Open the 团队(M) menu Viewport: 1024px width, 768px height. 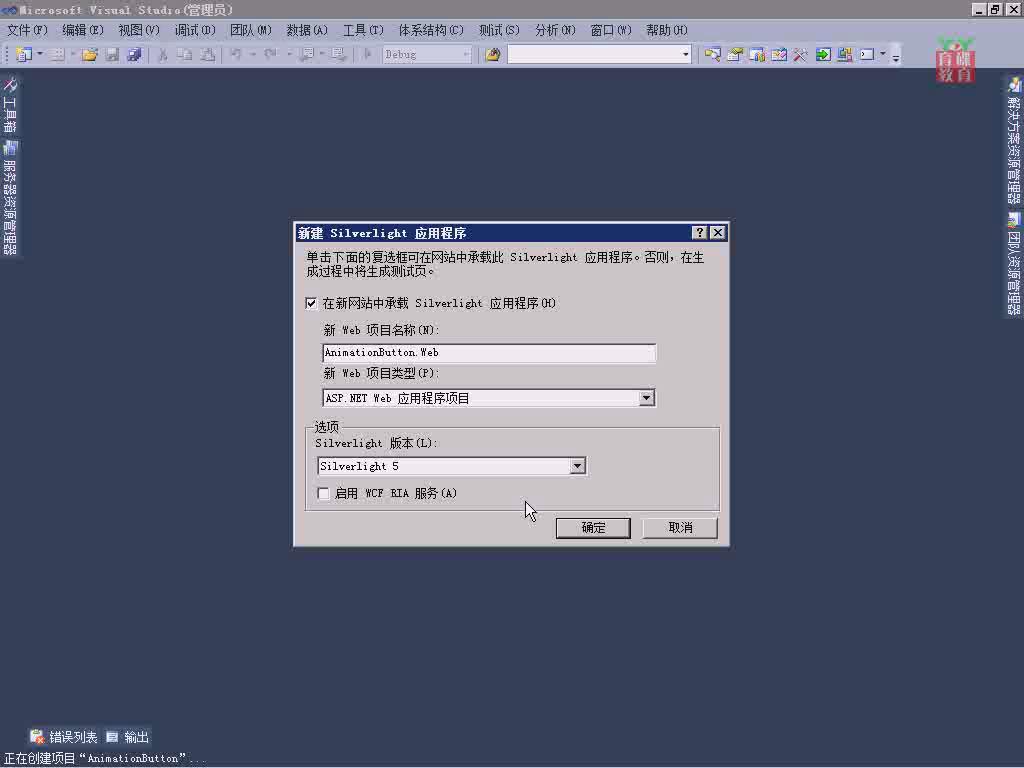point(251,31)
